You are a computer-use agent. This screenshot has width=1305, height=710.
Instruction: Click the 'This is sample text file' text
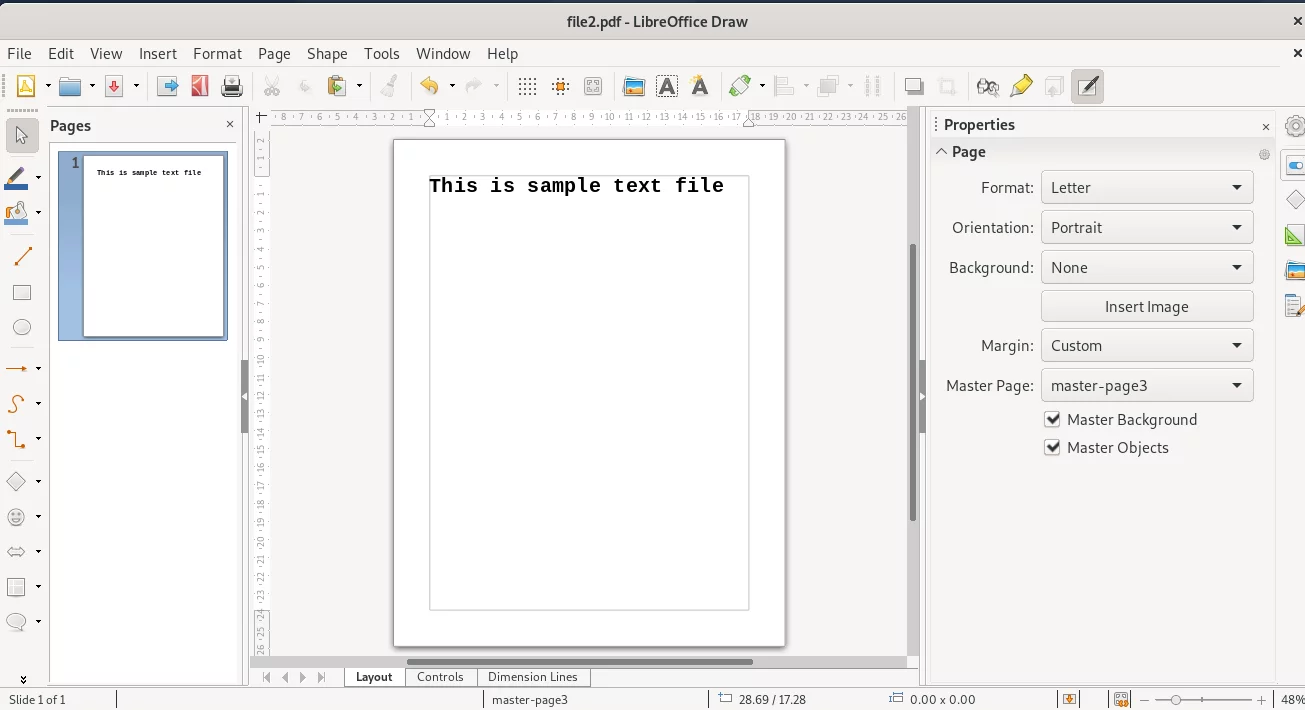(577, 185)
